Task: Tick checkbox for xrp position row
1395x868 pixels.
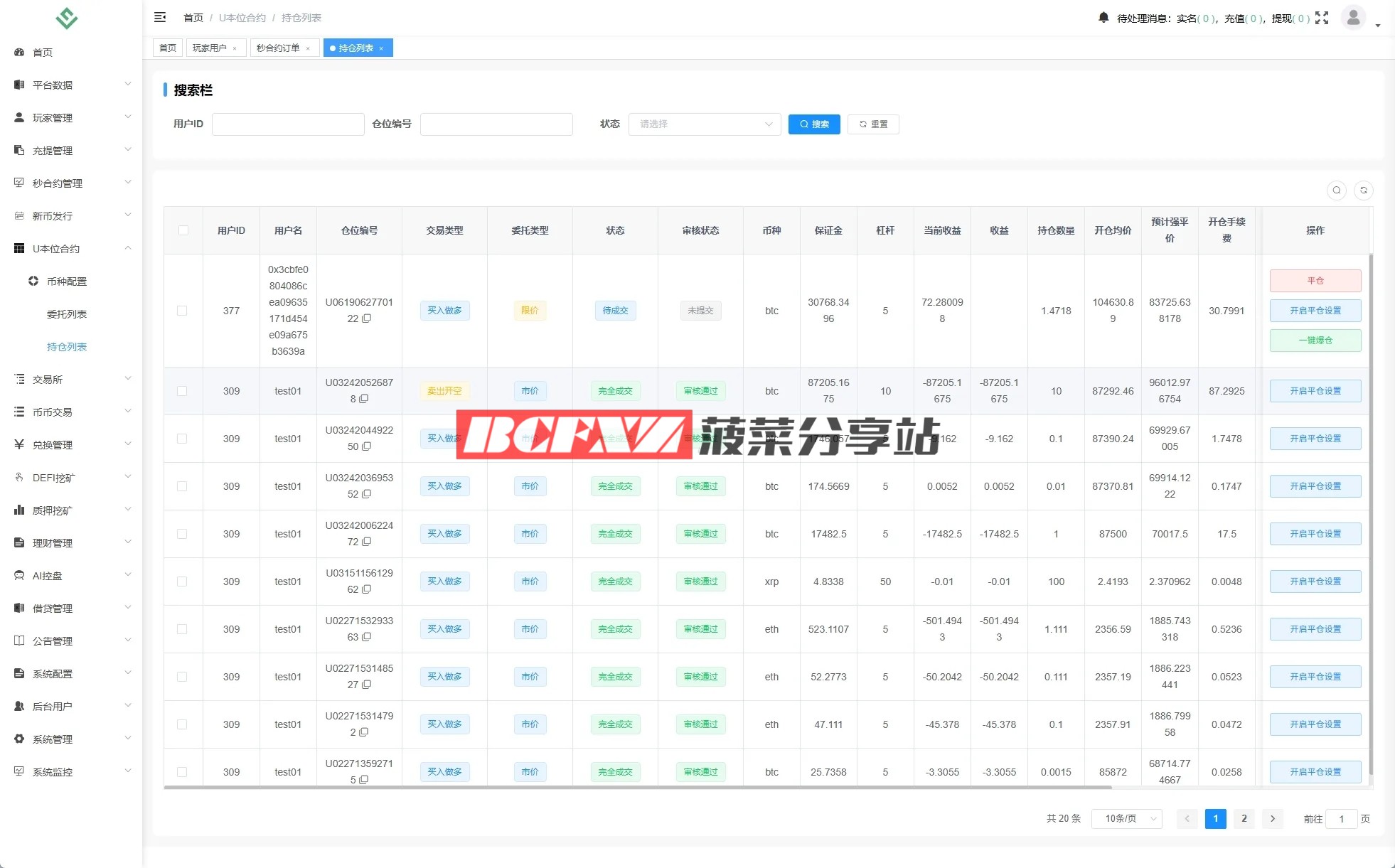Action: tap(183, 582)
